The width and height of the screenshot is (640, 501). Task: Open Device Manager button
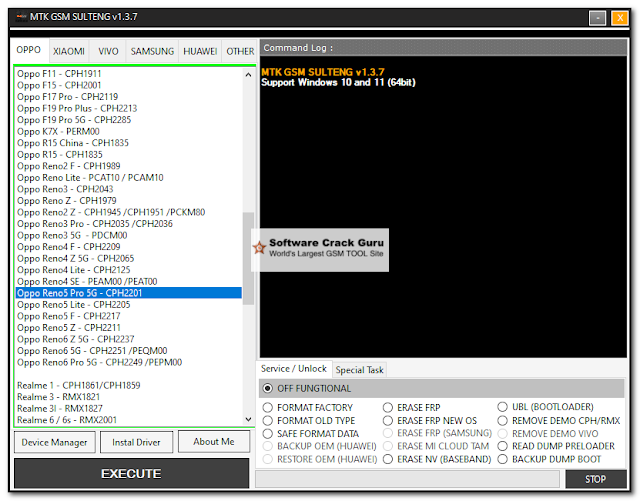(54, 442)
